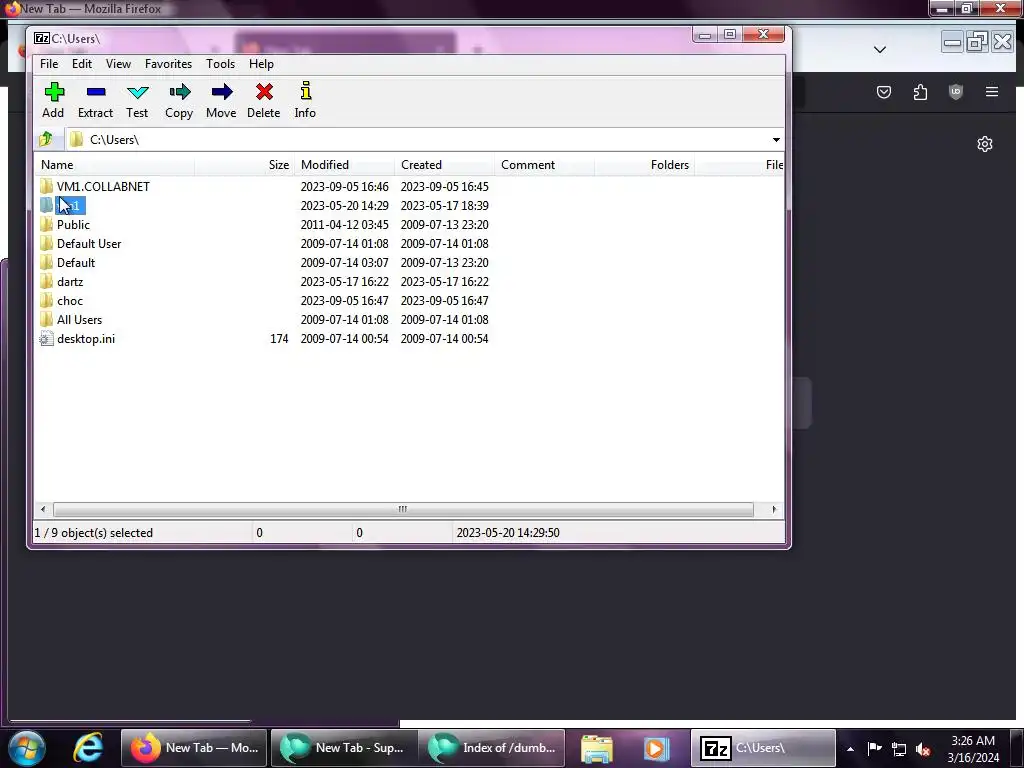The width and height of the screenshot is (1024, 768).
Task: Select the VM1.COLLABNET folder
Action: pyautogui.click(x=103, y=187)
